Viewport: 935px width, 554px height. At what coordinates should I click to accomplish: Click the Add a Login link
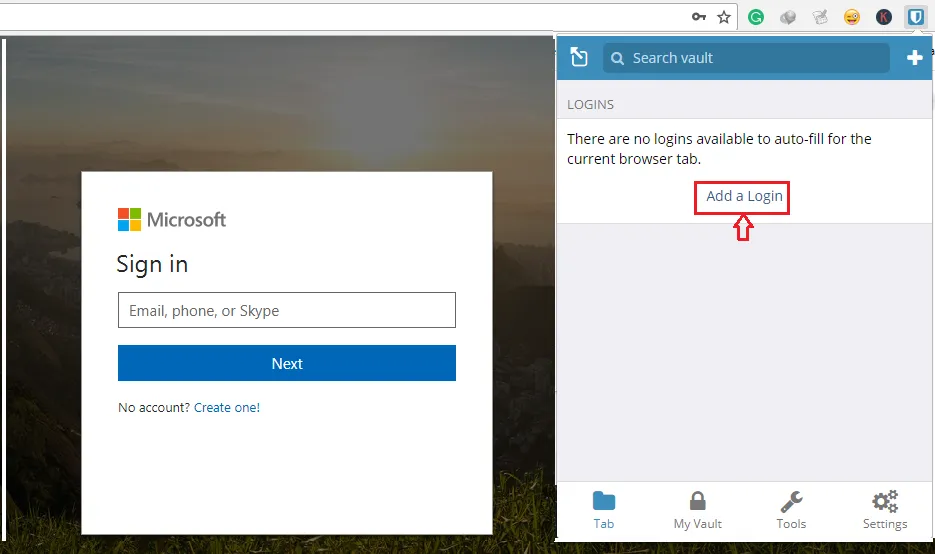pos(744,196)
